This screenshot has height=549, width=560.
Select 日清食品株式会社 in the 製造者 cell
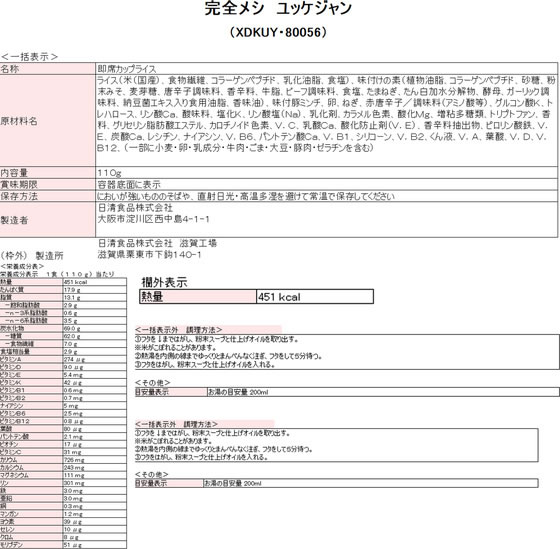pos(135,208)
